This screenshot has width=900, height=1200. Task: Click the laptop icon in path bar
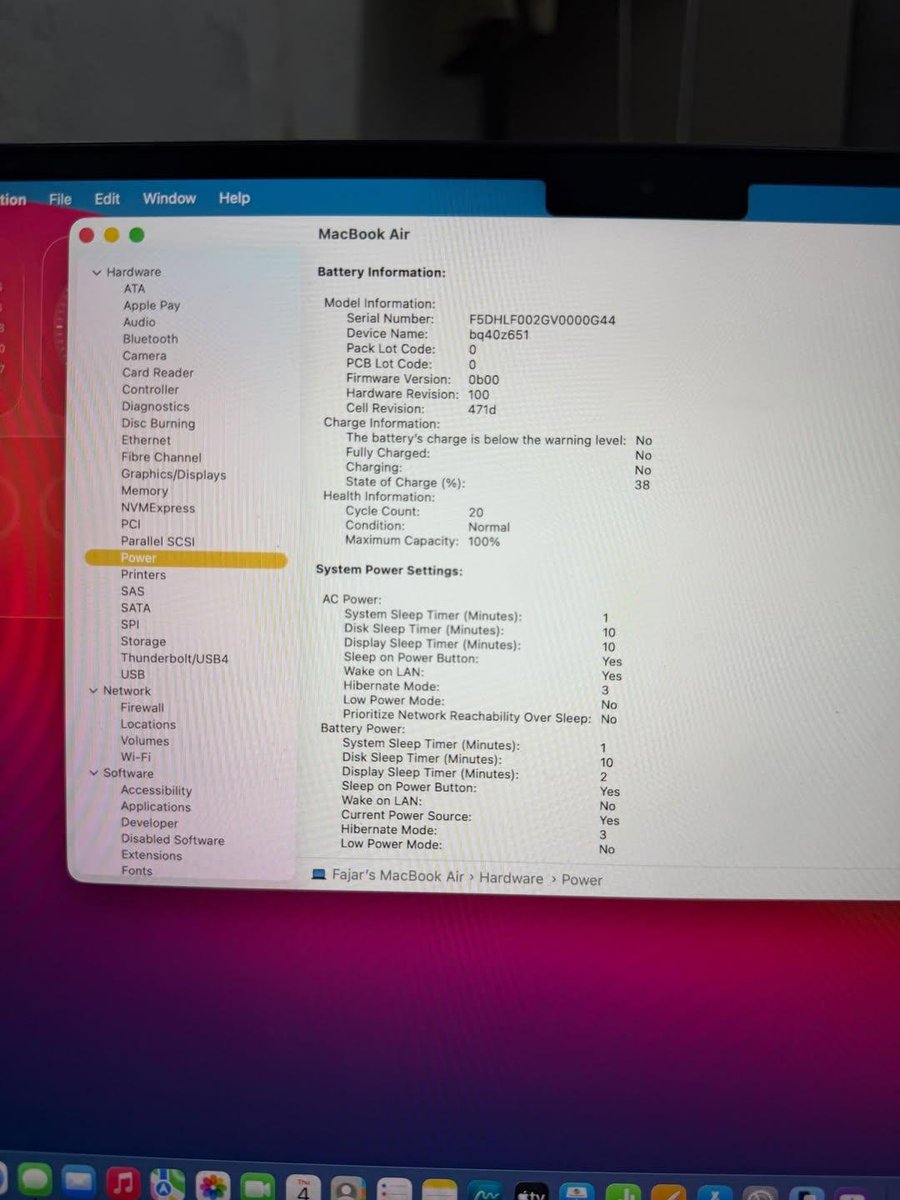pos(318,875)
